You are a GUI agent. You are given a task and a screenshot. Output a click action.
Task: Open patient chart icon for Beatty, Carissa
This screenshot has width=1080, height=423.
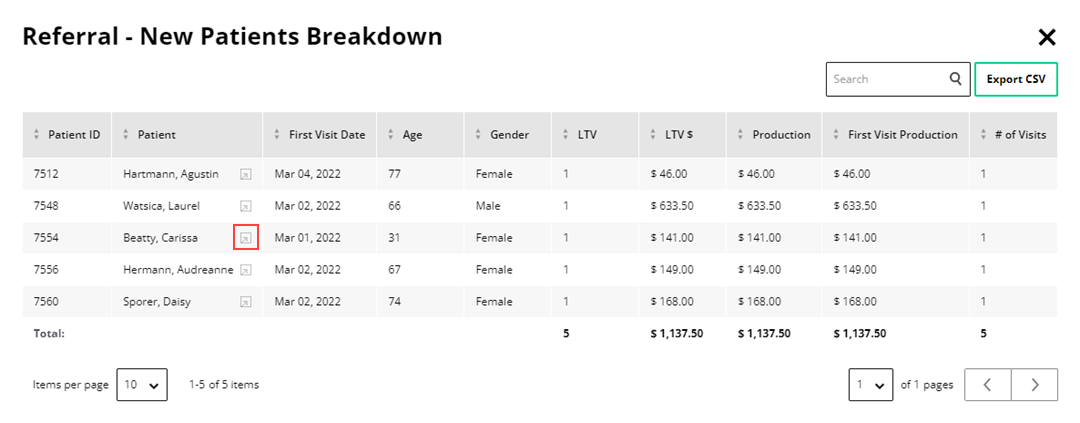point(245,238)
